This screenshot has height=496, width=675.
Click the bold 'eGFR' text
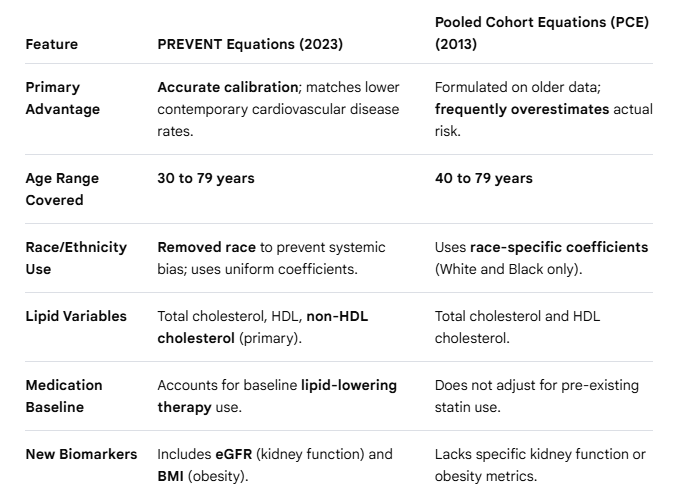click(234, 454)
